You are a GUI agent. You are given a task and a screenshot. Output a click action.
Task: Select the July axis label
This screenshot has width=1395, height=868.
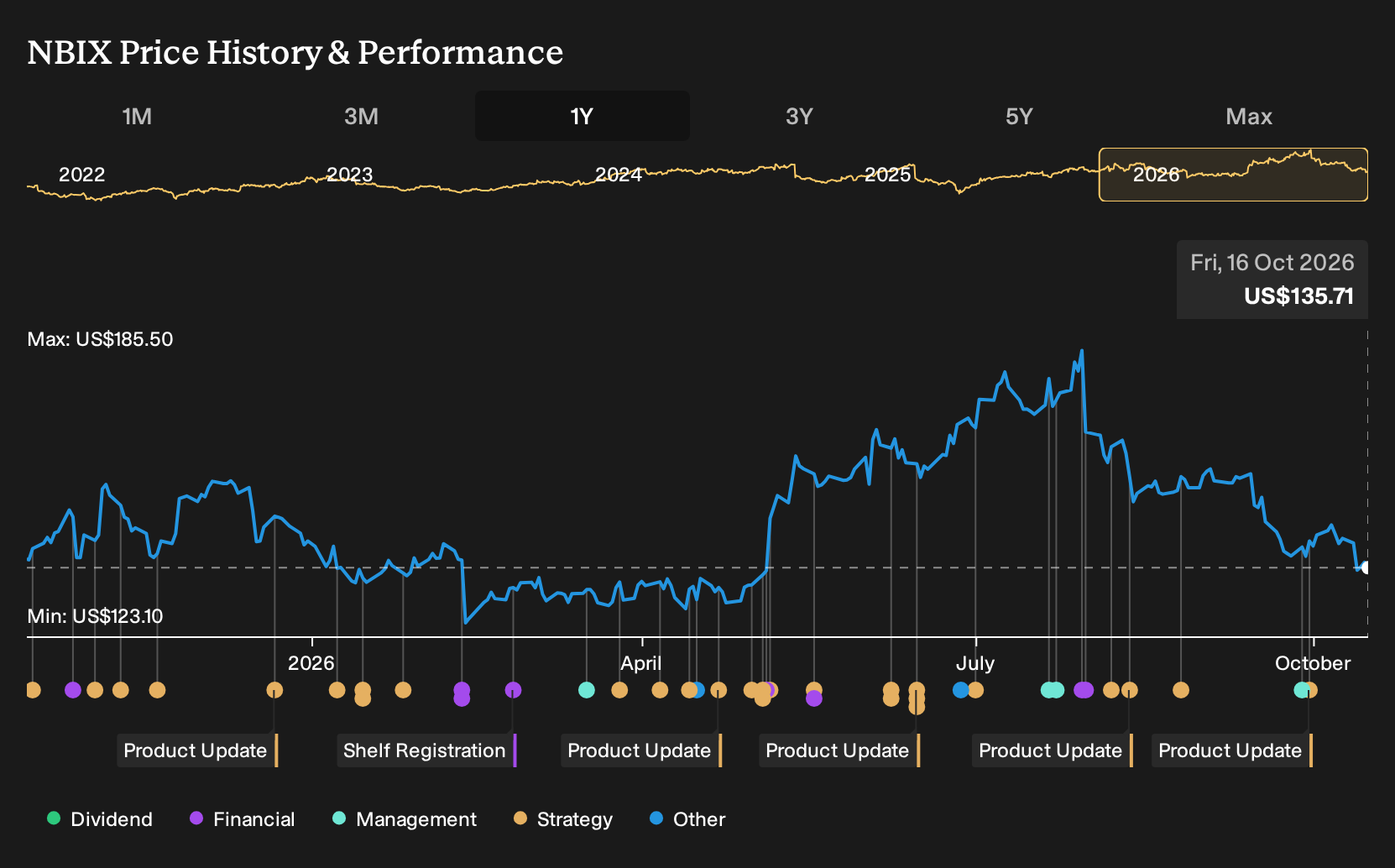pyautogui.click(x=975, y=663)
